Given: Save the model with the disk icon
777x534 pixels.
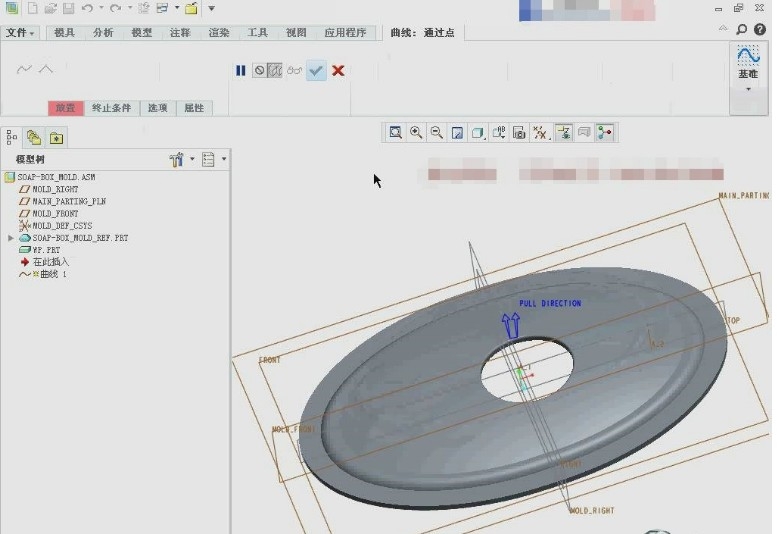Looking at the screenshot, I should point(68,8).
